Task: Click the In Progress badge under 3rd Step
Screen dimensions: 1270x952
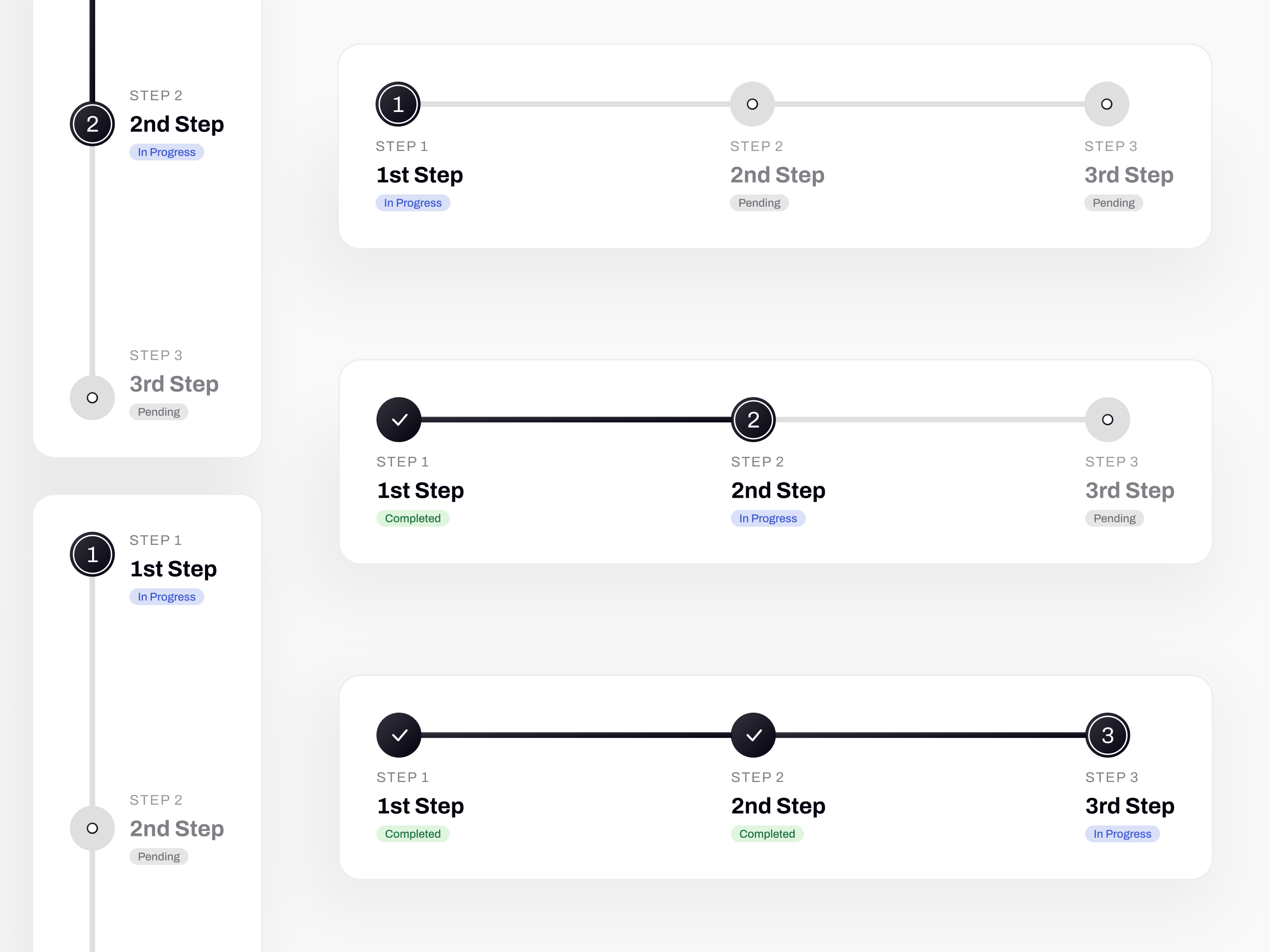Action: (x=1123, y=834)
